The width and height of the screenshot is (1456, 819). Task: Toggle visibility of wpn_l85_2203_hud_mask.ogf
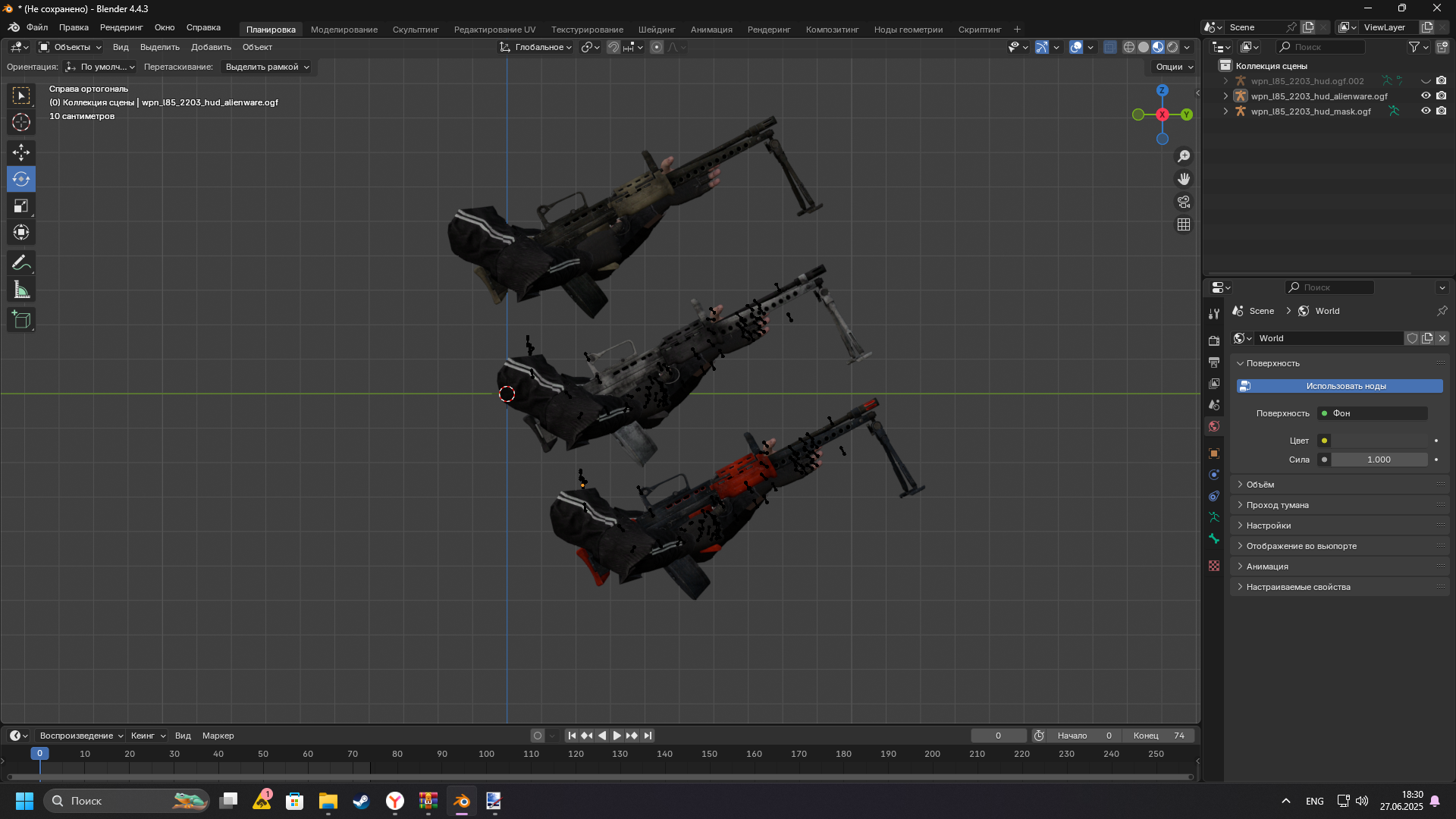pos(1426,111)
